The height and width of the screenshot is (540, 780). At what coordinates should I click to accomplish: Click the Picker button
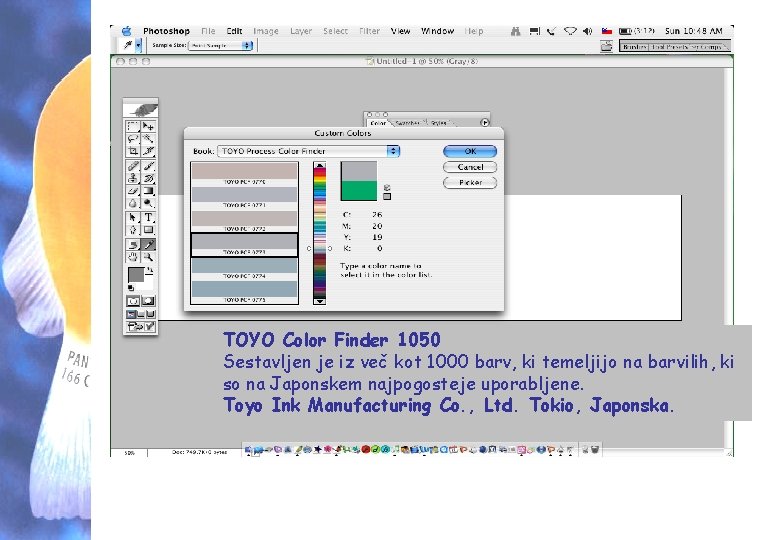point(470,182)
